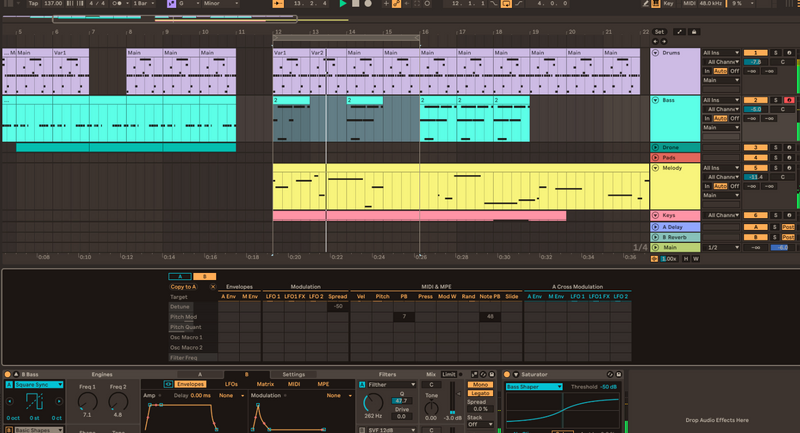
Task: Open the Bass Shaper preset dropdown in Saturator
Action: (x=534, y=387)
